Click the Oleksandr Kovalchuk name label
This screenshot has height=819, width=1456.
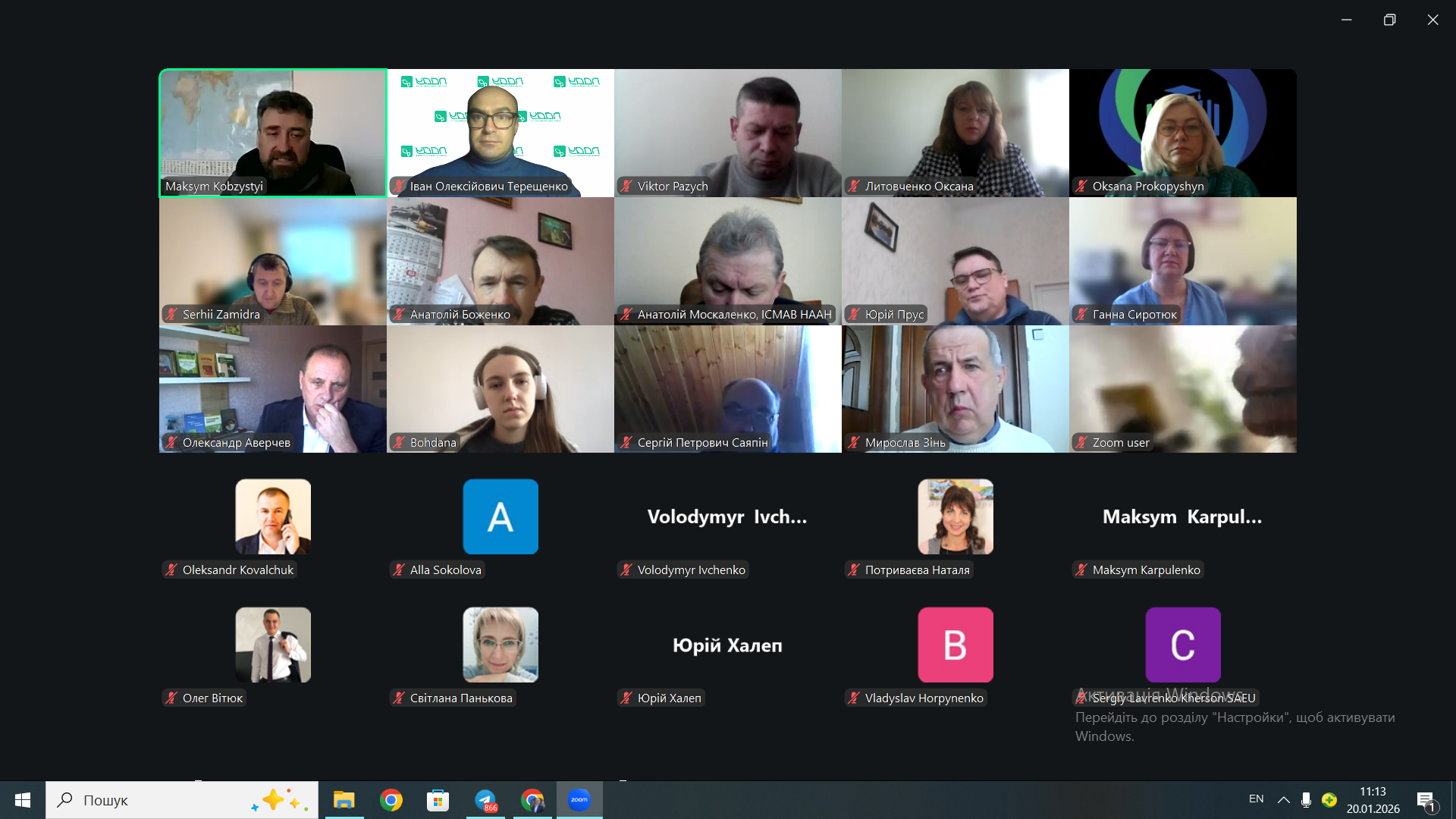click(237, 570)
